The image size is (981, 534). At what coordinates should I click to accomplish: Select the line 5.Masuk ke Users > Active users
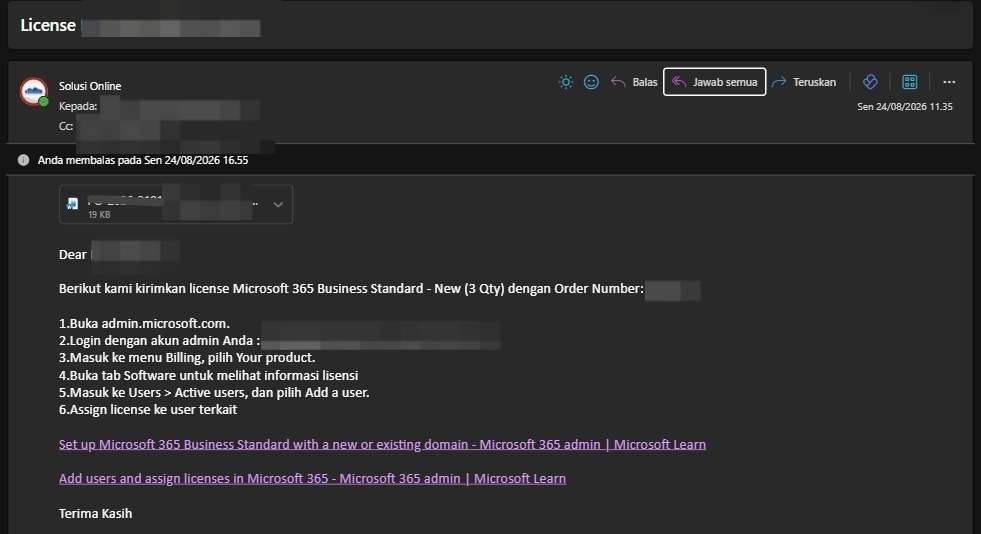coord(214,393)
